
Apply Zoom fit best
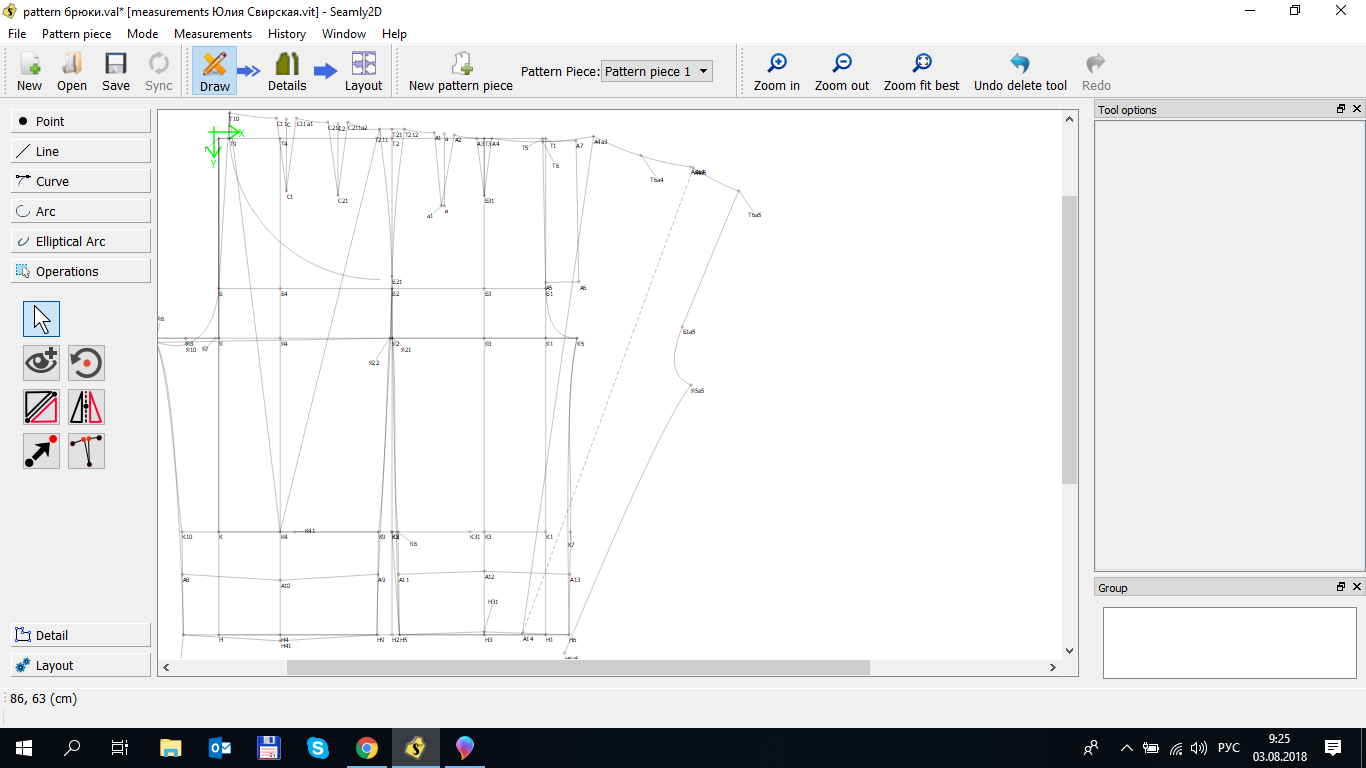pyautogui.click(x=921, y=71)
